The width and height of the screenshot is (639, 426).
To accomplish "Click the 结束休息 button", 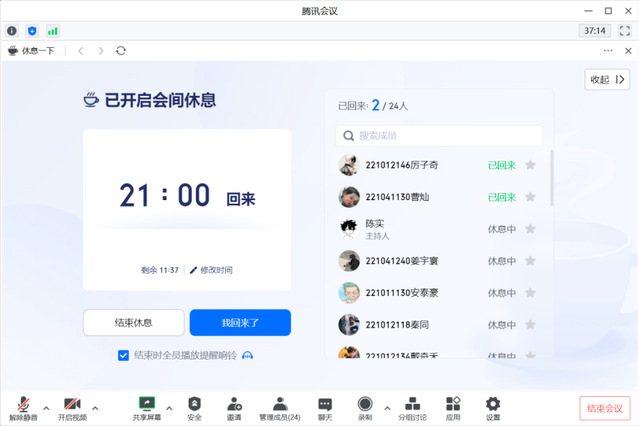I will (133, 322).
